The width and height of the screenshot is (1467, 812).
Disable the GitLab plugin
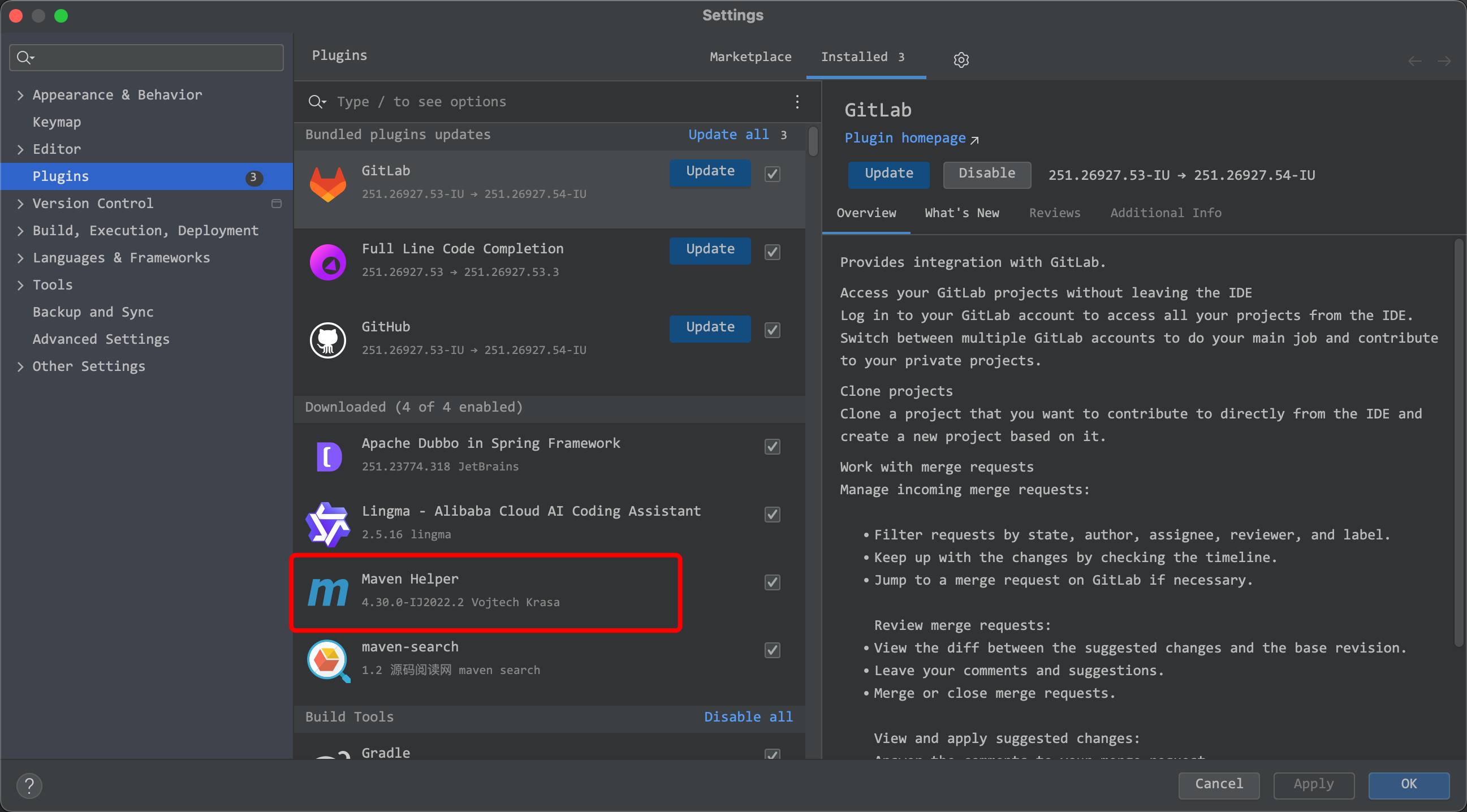pyautogui.click(x=986, y=174)
